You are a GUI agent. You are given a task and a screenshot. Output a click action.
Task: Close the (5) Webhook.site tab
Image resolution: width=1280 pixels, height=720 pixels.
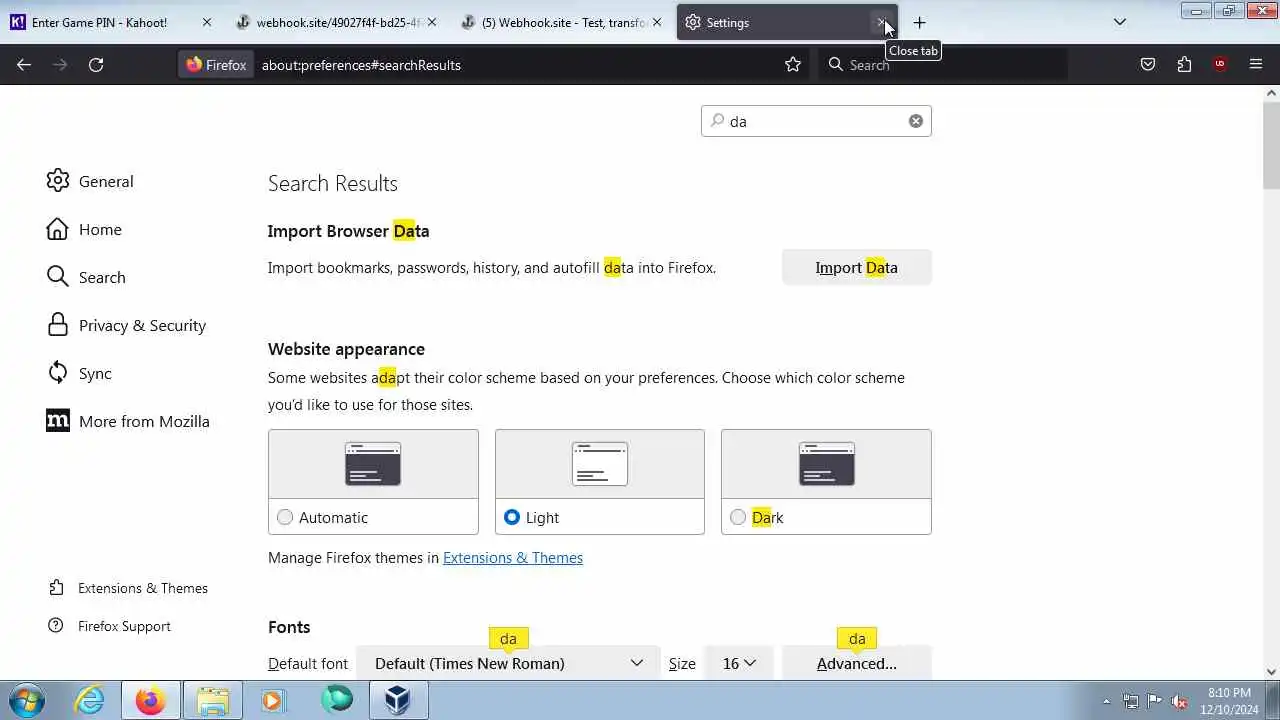click(x=657, y=22)
